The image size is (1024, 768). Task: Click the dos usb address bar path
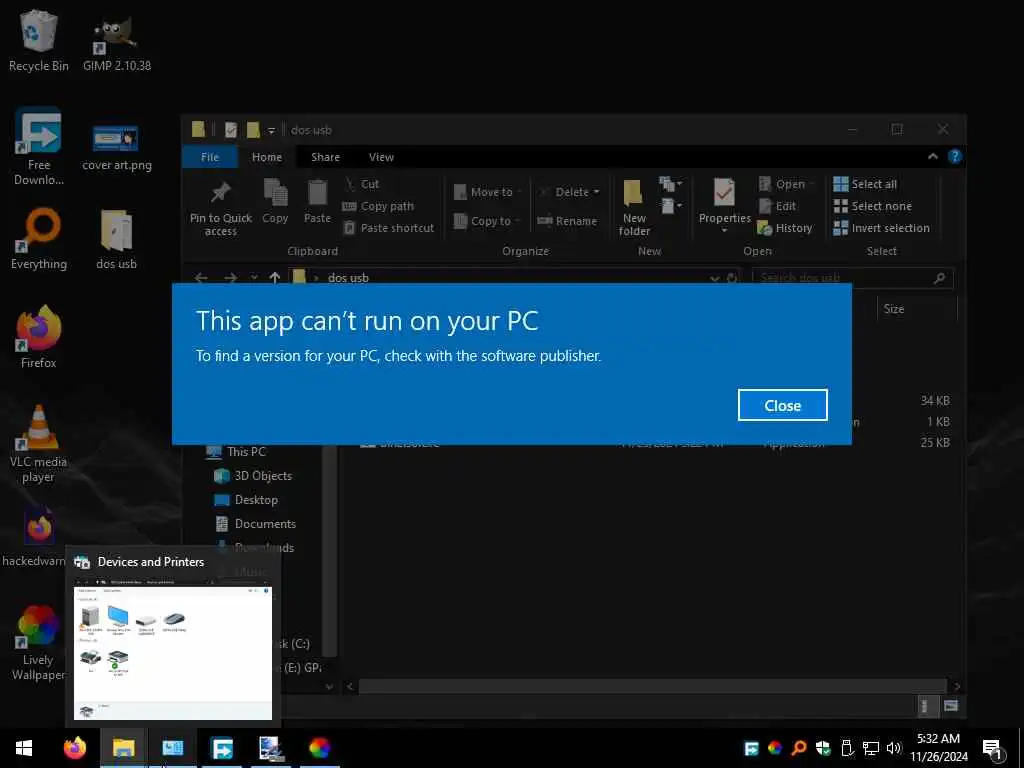point(348,278)
